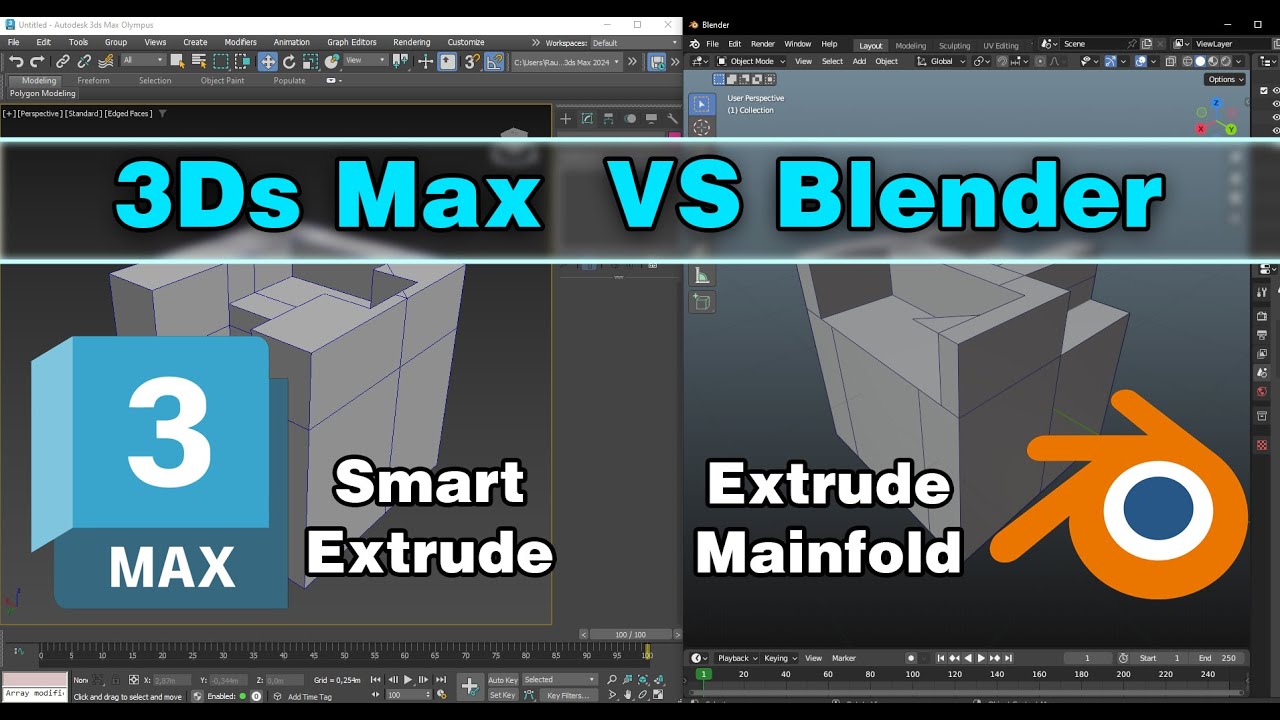Viewport: 1280px width, 720px height.
Task: Toggle the Enabled green indicator
Action: point(243,696)
